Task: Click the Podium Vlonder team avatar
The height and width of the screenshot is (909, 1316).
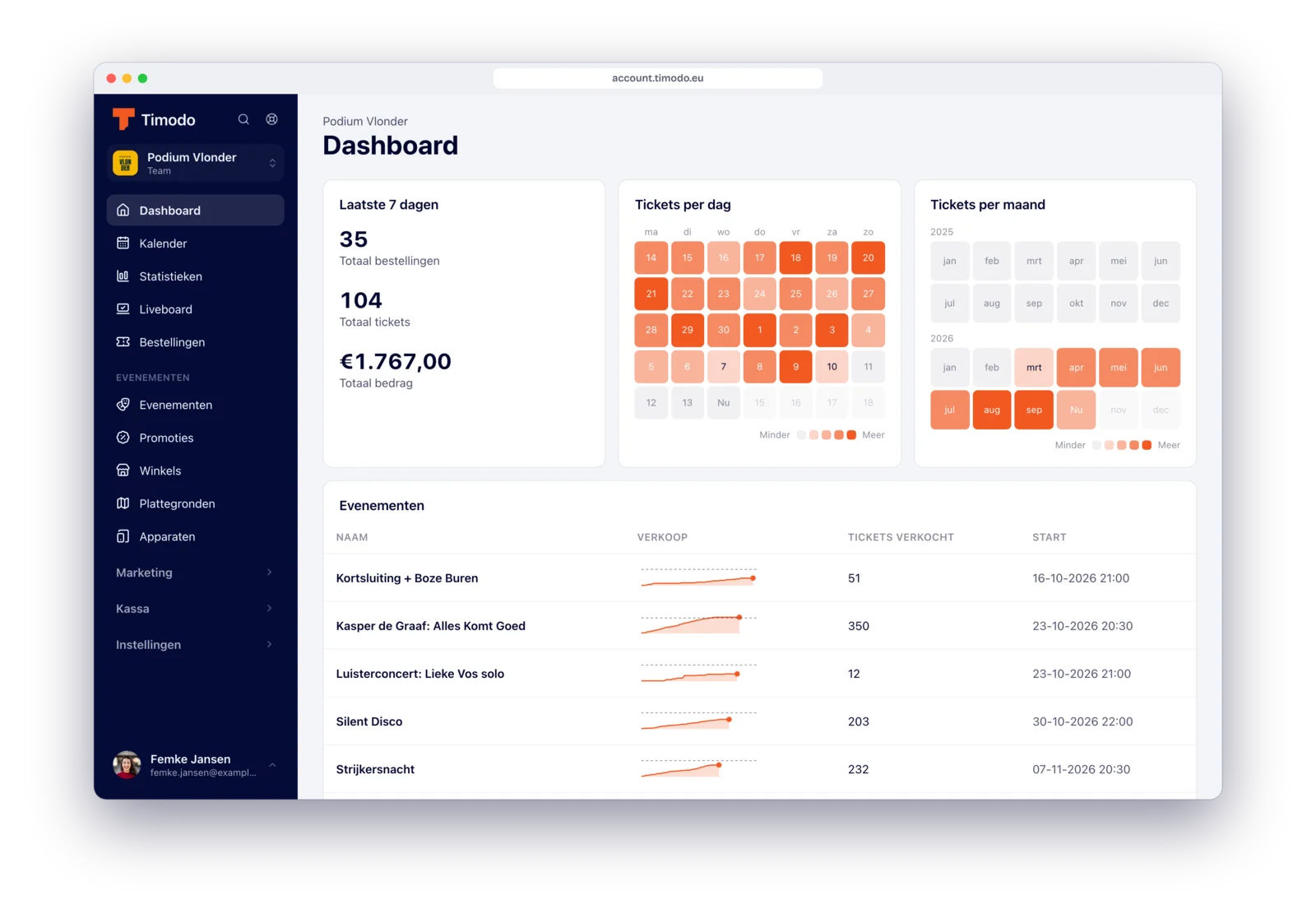Action: pos(125,163)
